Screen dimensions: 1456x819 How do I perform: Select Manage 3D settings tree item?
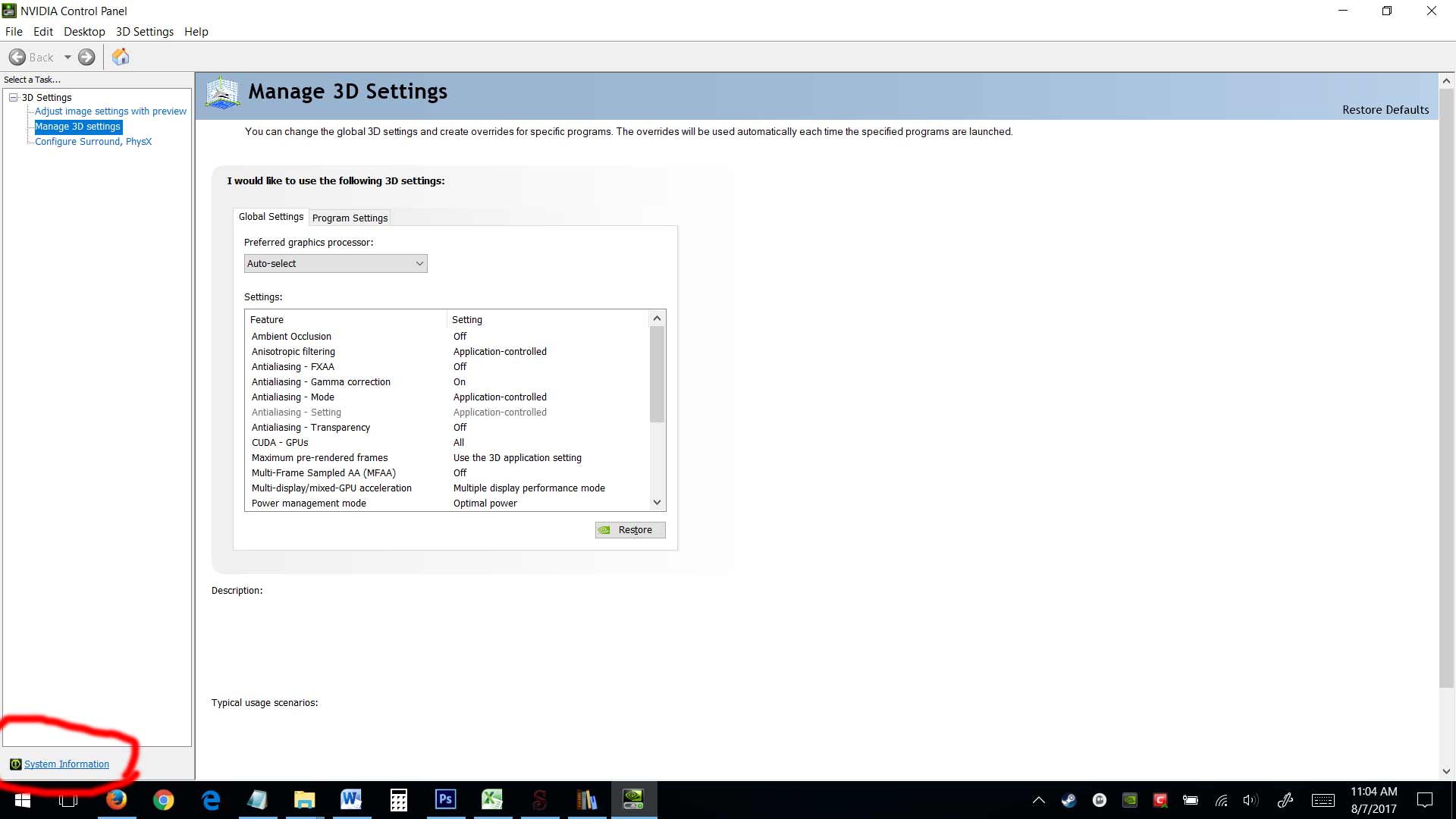(x=77, y=127)
